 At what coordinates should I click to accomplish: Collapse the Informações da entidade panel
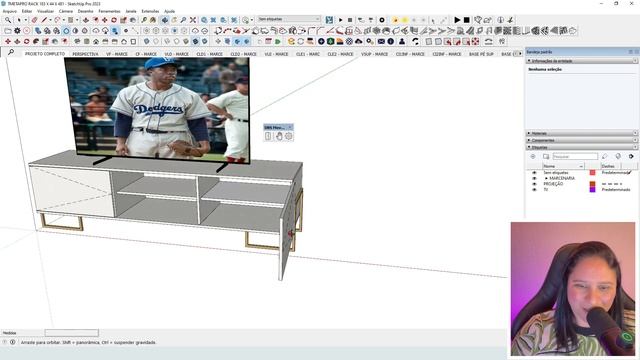pyautogui.click(x=529, y=61)
